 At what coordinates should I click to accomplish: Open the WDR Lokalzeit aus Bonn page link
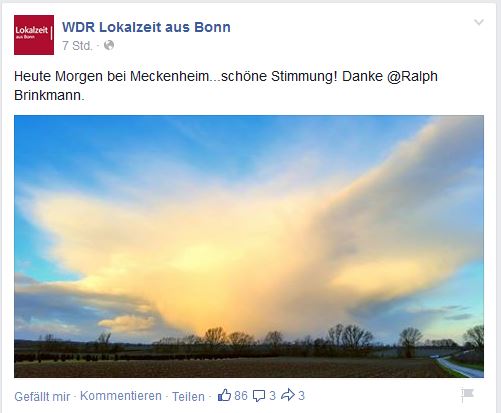pyautogui.click(x=146, y=27)
